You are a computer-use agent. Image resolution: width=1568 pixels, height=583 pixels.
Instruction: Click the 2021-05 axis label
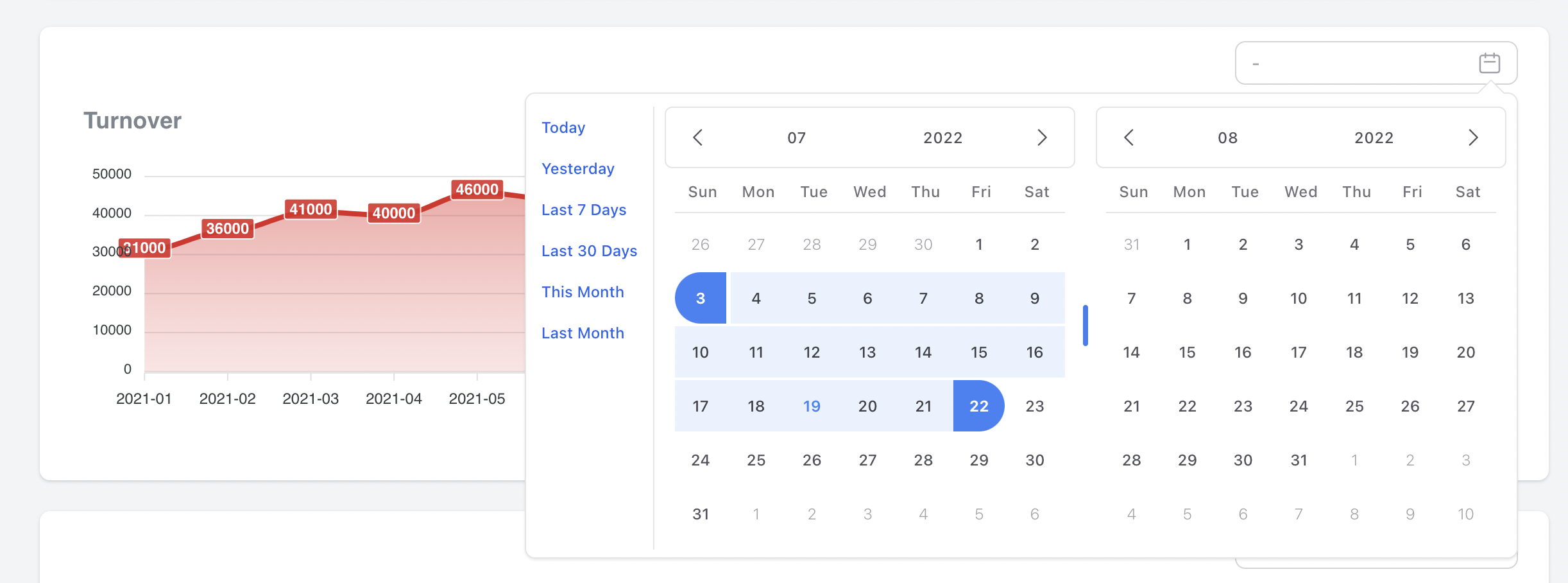click(477, 399)
